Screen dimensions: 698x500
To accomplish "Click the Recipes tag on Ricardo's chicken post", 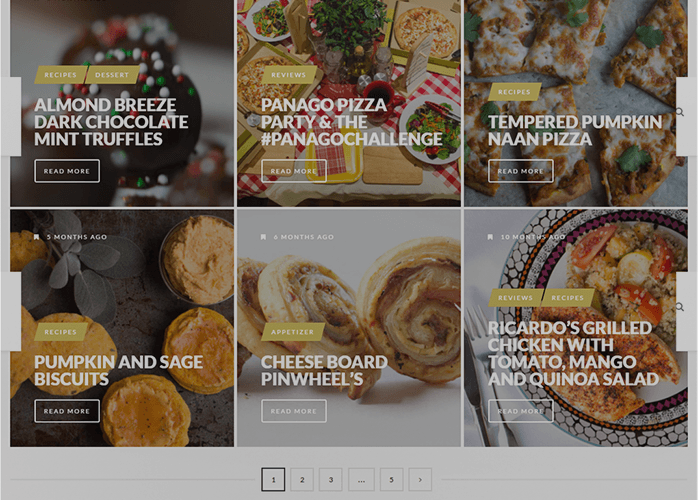I will click(x=568, y=297).
